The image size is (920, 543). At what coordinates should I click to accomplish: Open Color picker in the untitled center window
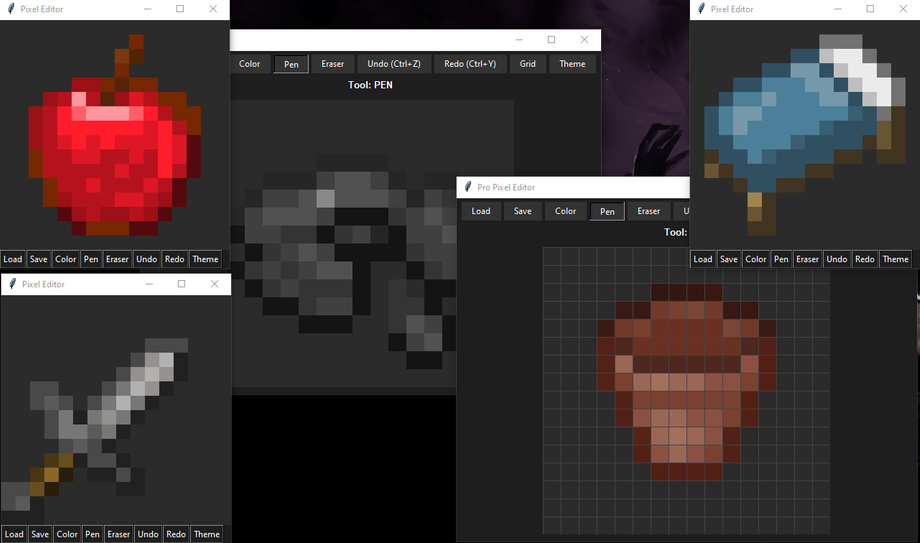(249, 64)
